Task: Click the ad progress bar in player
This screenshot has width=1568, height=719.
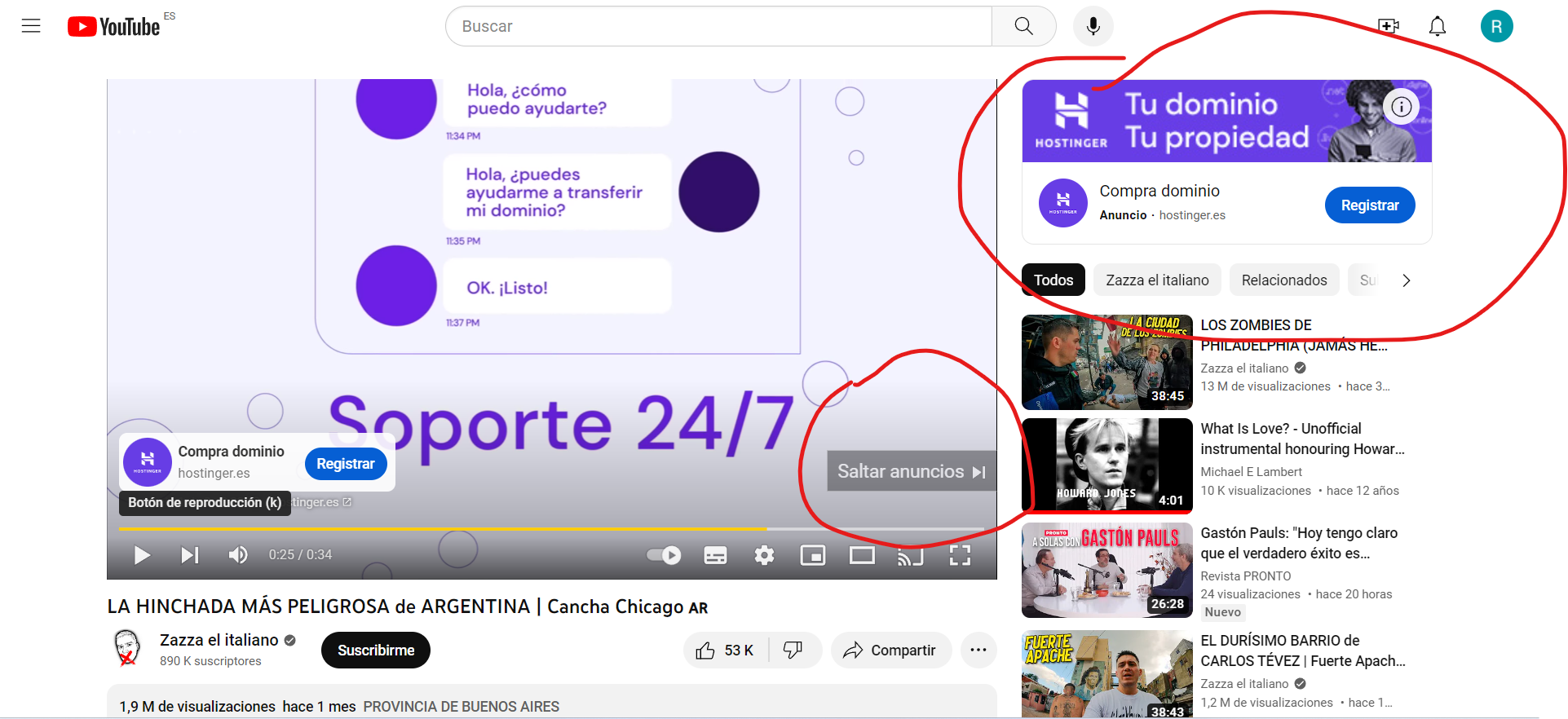Action: click(x=551, y=529)
